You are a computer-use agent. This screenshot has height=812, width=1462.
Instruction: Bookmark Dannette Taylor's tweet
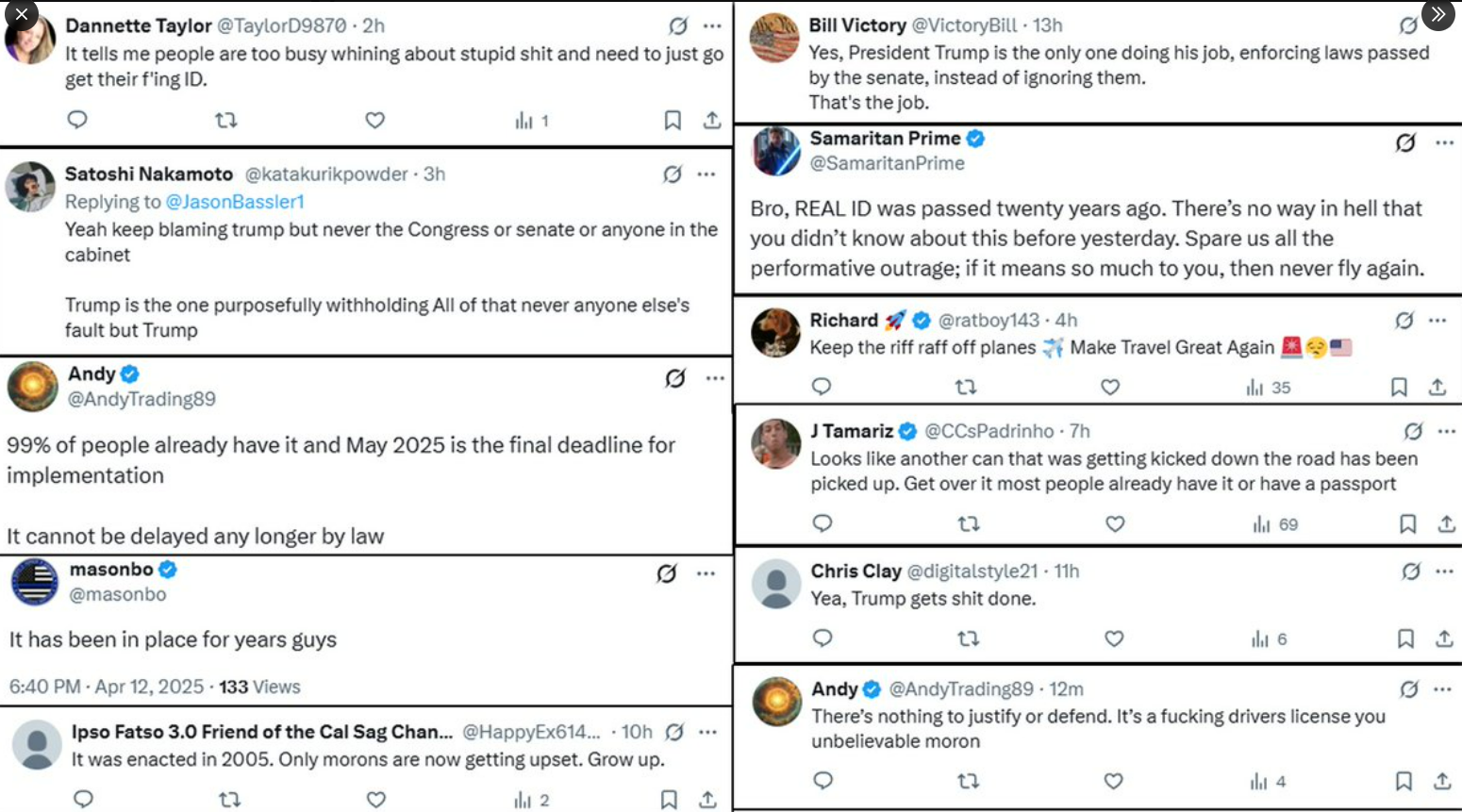(x=673, y=120)
